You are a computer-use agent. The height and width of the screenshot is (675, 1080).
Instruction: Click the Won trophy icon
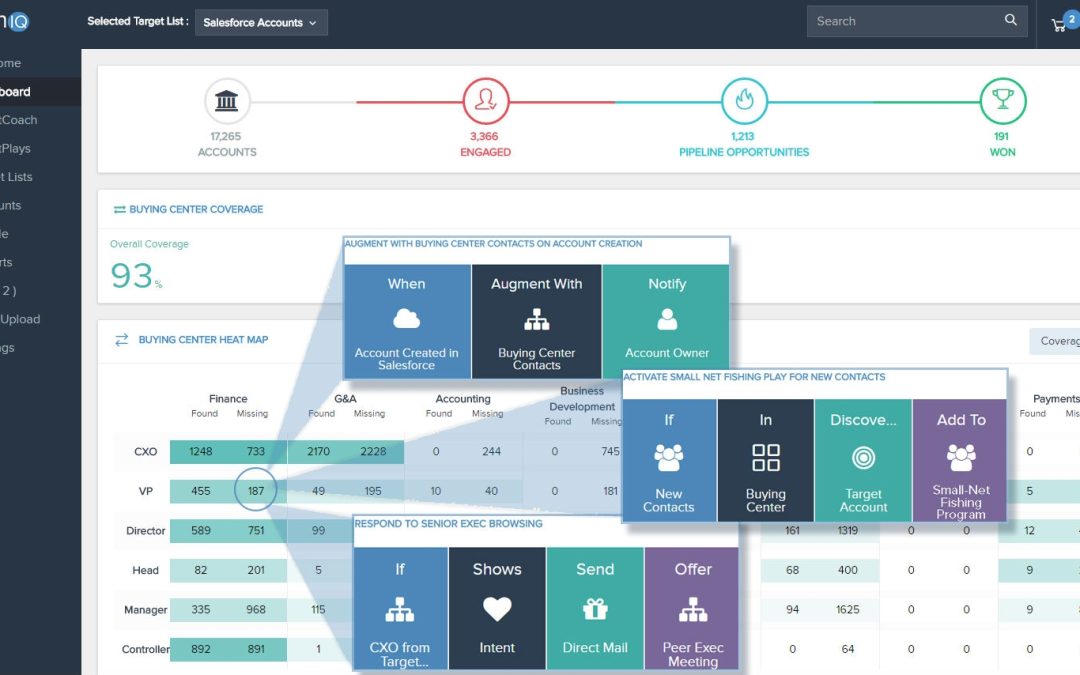click(1002, 101)
